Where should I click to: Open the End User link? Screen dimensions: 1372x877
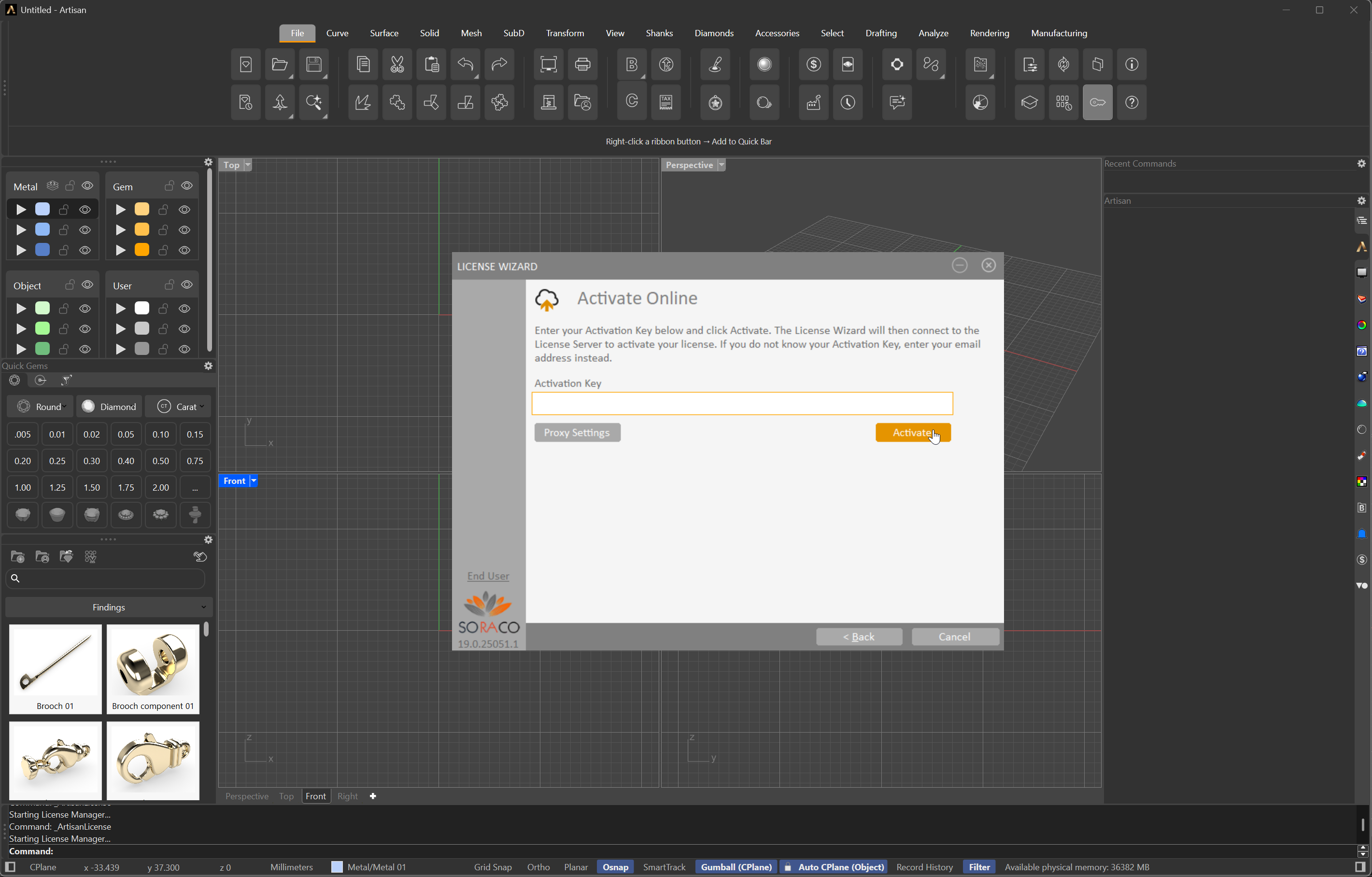(488, 576)
